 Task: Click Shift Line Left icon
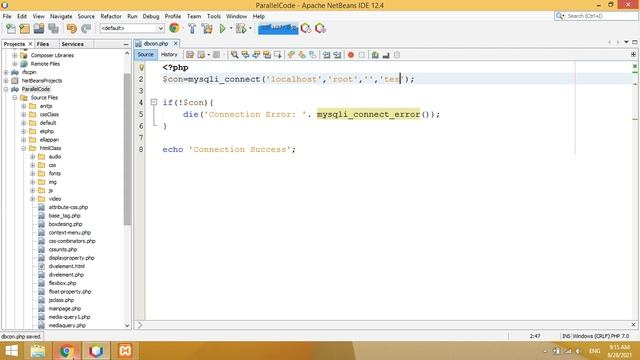327,55
